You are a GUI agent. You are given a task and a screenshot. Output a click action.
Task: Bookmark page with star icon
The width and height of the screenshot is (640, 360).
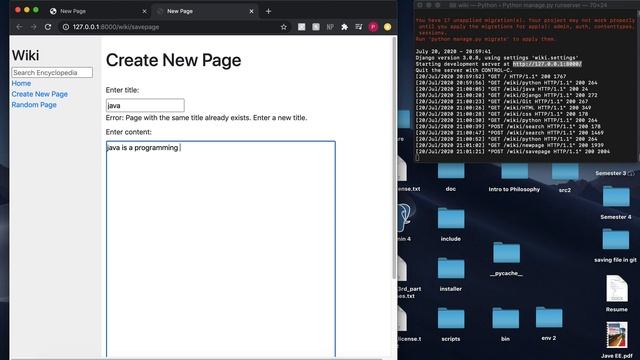[x=284, y=27]
